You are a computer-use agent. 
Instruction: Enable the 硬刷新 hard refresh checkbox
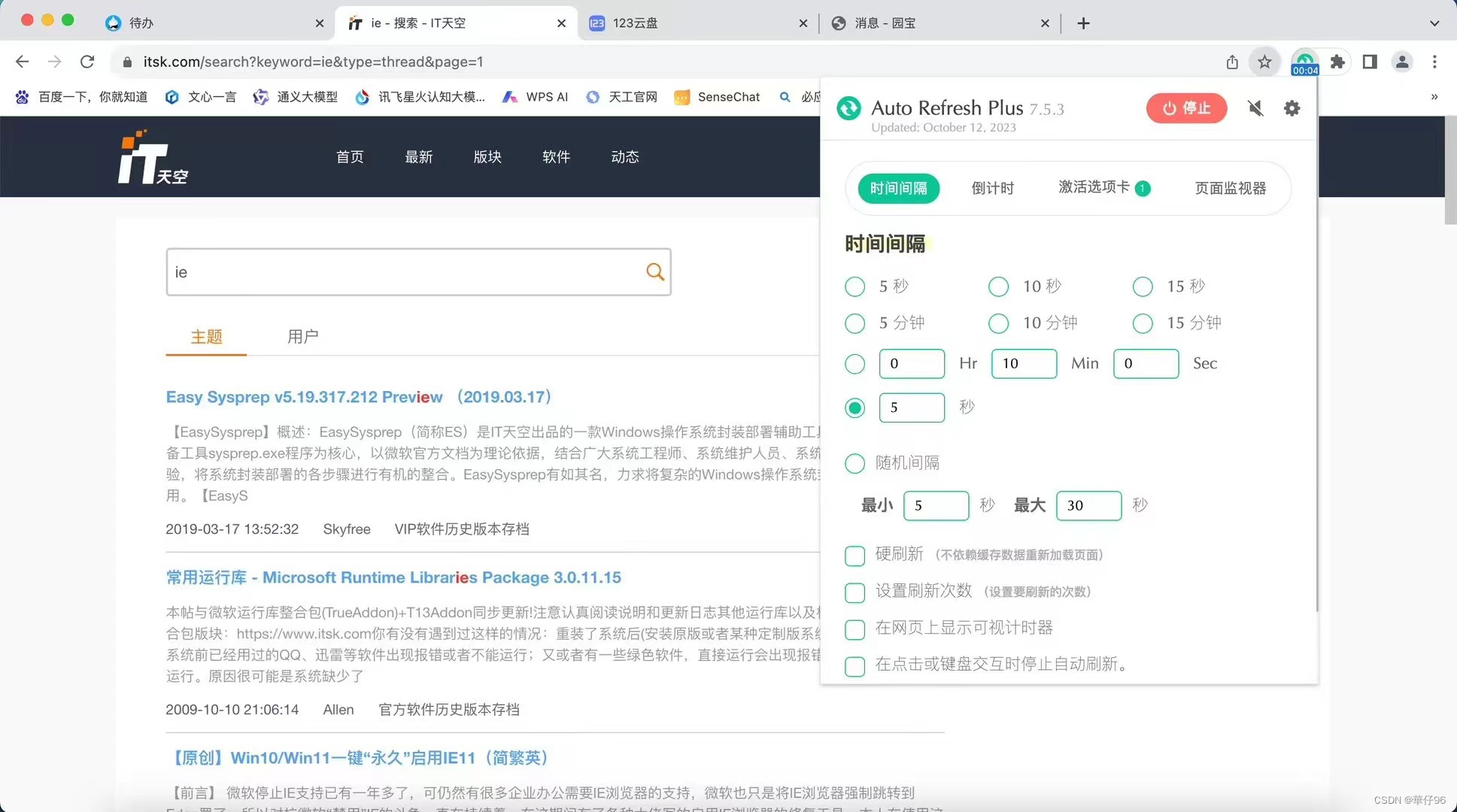coord(854,556)
